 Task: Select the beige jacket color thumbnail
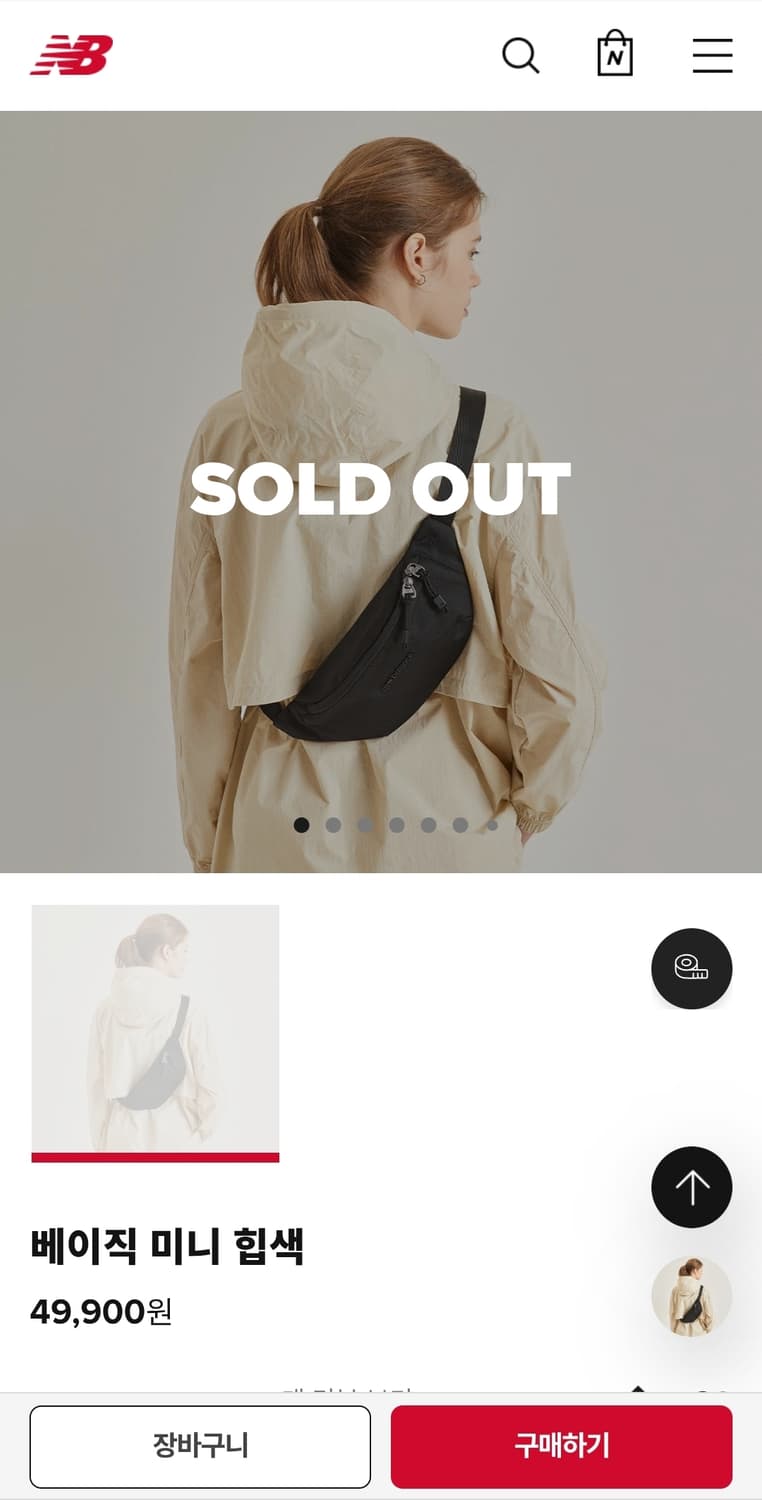(x=155, y=1033)
